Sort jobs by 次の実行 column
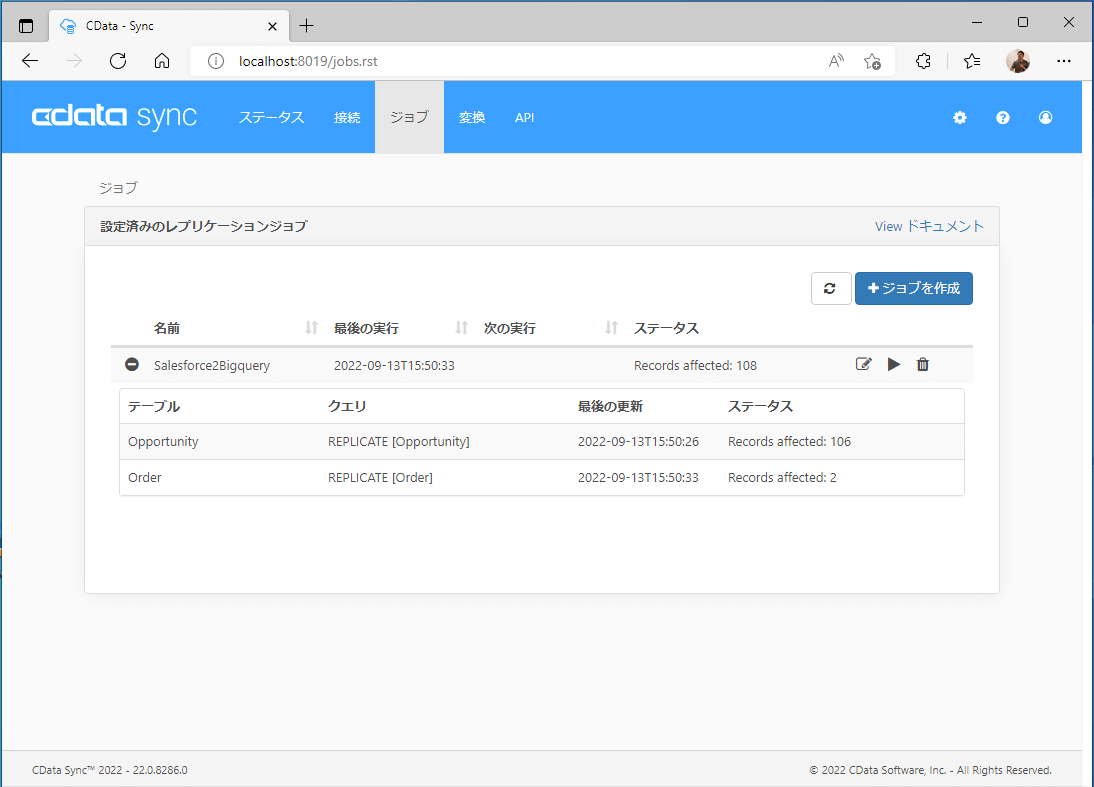1094x787 pixels. (612, 328)
